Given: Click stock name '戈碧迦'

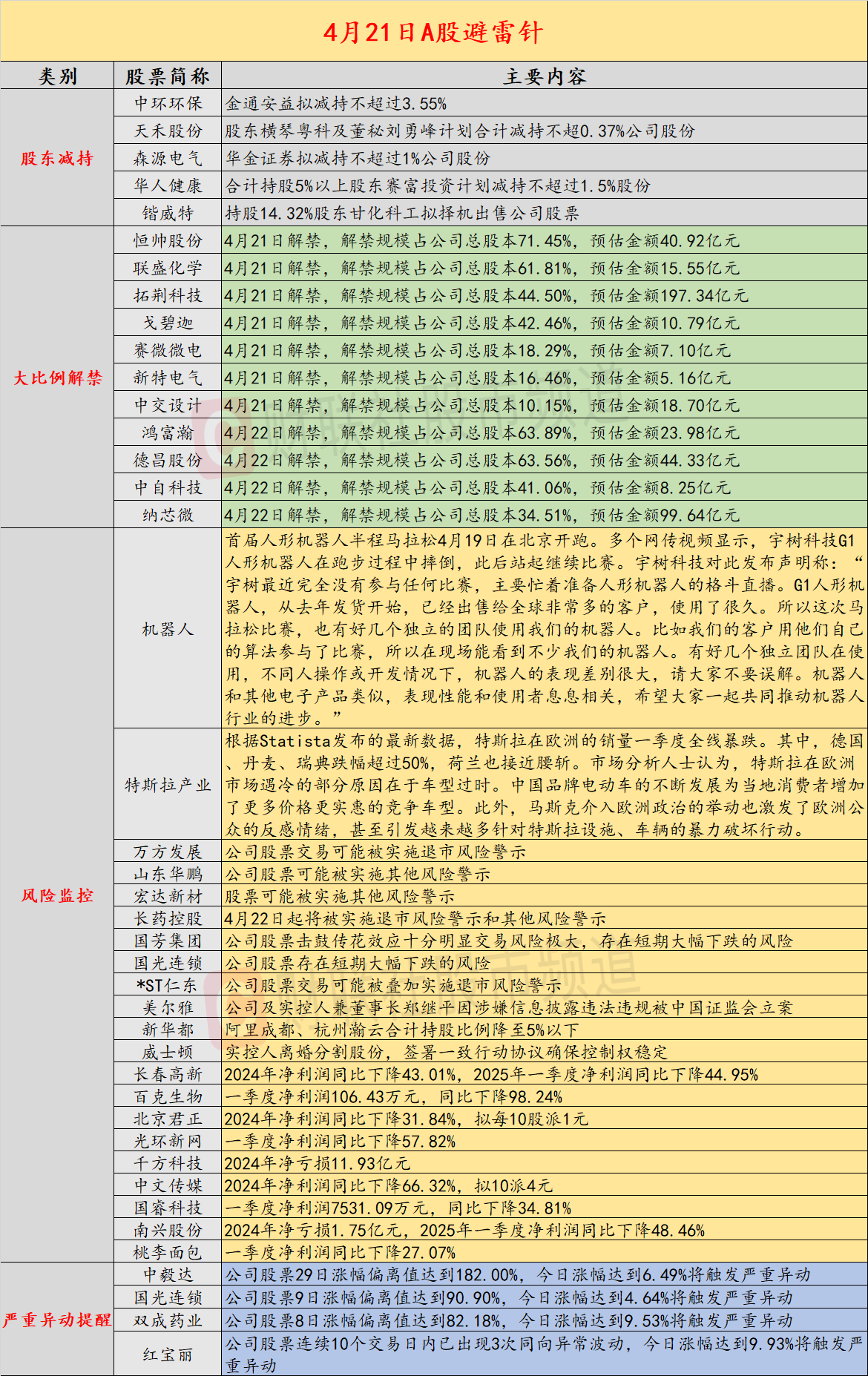Looking at the screenshot, I should tap(168, 323).
